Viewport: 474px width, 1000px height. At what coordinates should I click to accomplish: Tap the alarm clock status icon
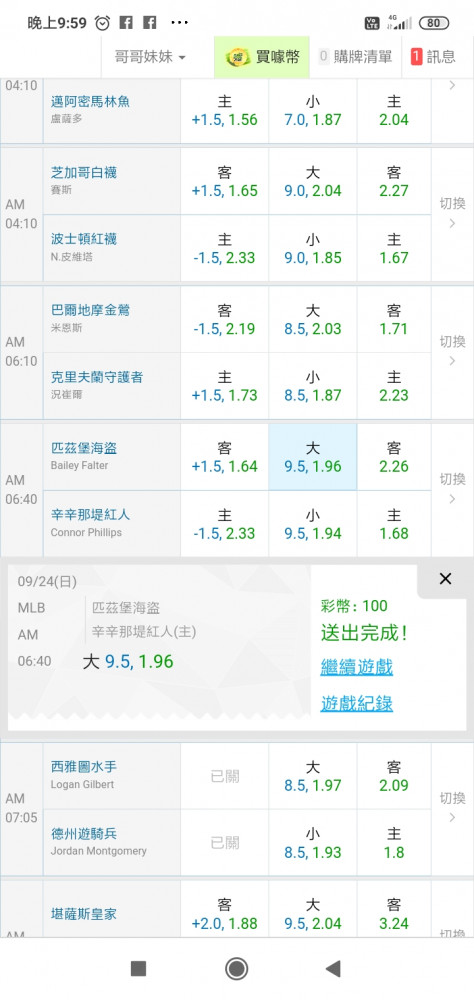coord(102,24)
